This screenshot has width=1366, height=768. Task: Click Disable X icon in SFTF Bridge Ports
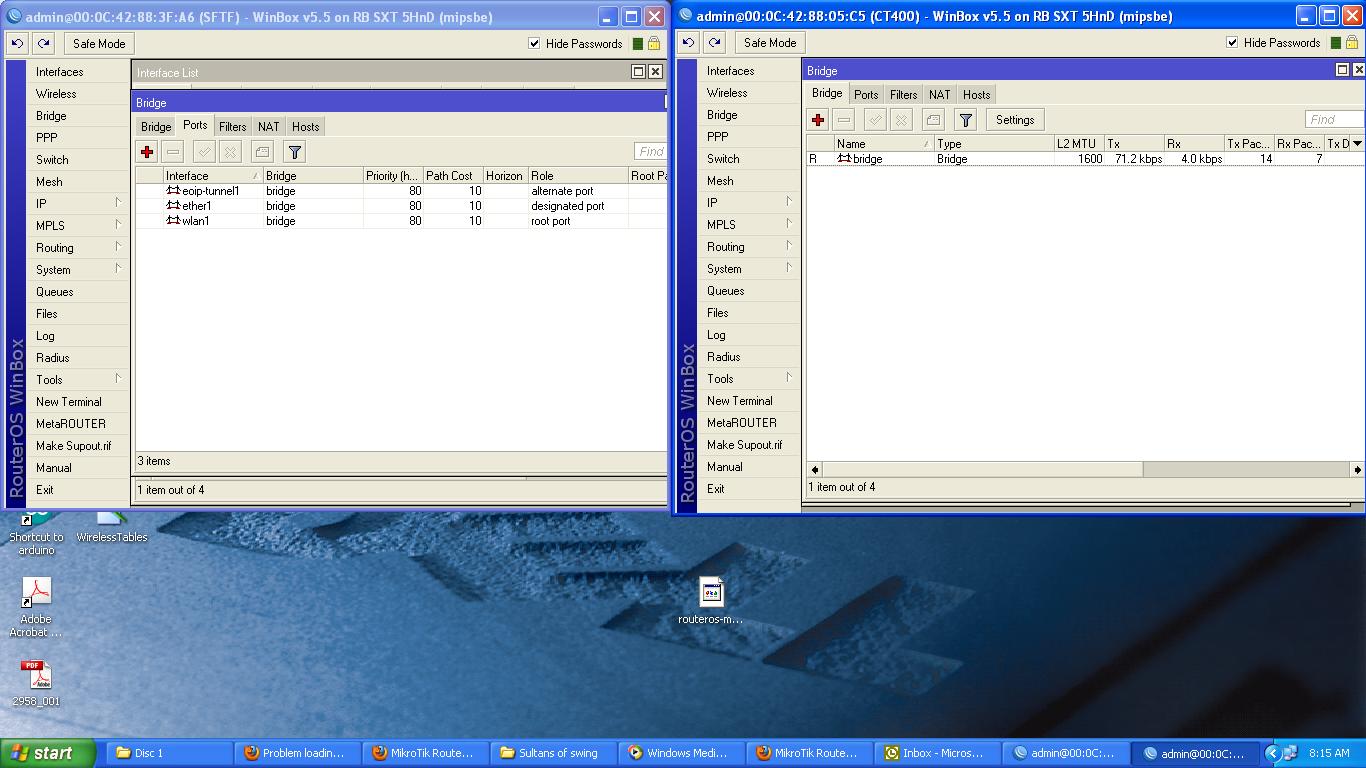click(230, 152)
